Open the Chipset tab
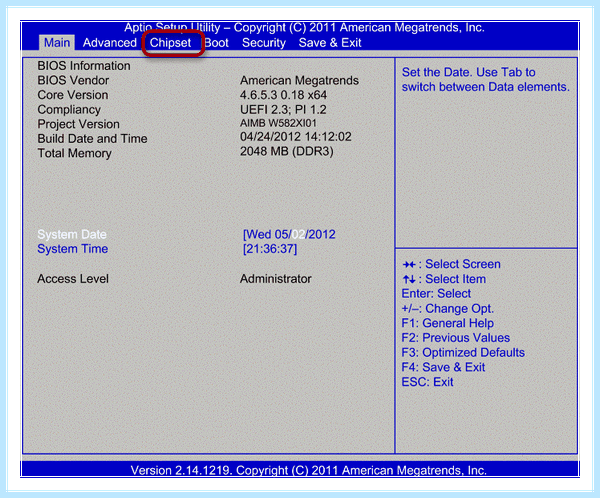Image resolution: width=600 pixels, height=498 pixels. (x=170, y=42)
